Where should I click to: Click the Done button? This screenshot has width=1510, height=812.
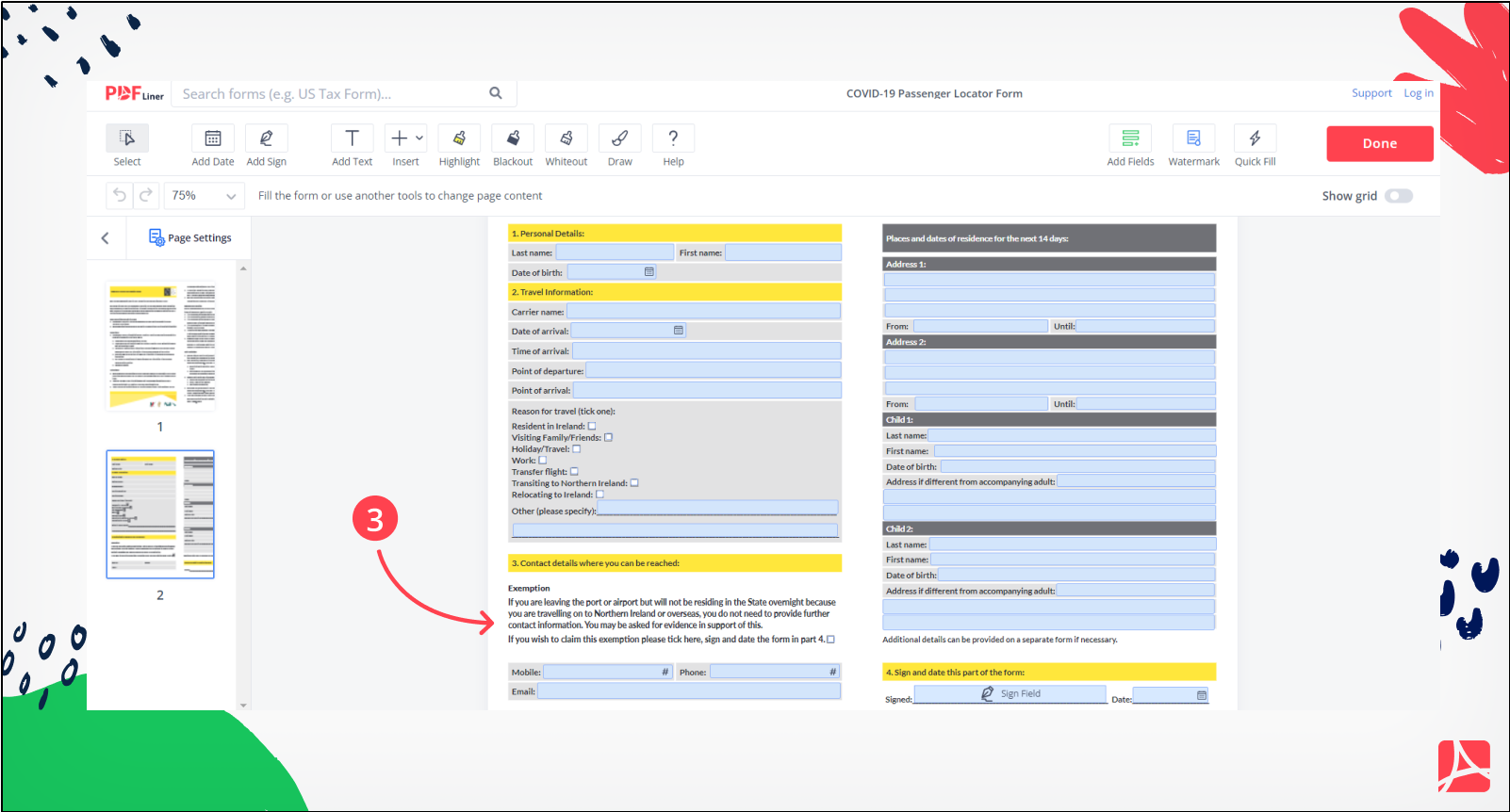[1380, 144]
